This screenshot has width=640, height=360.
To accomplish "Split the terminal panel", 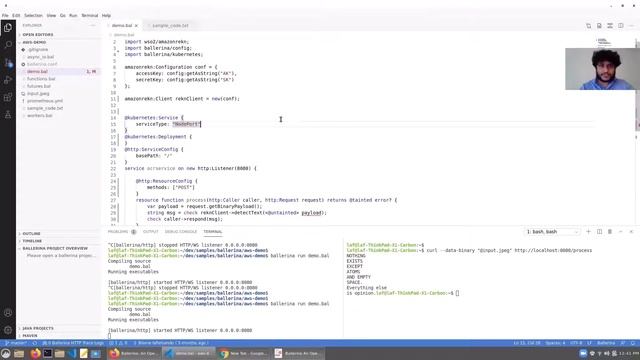I will point(599,231).
